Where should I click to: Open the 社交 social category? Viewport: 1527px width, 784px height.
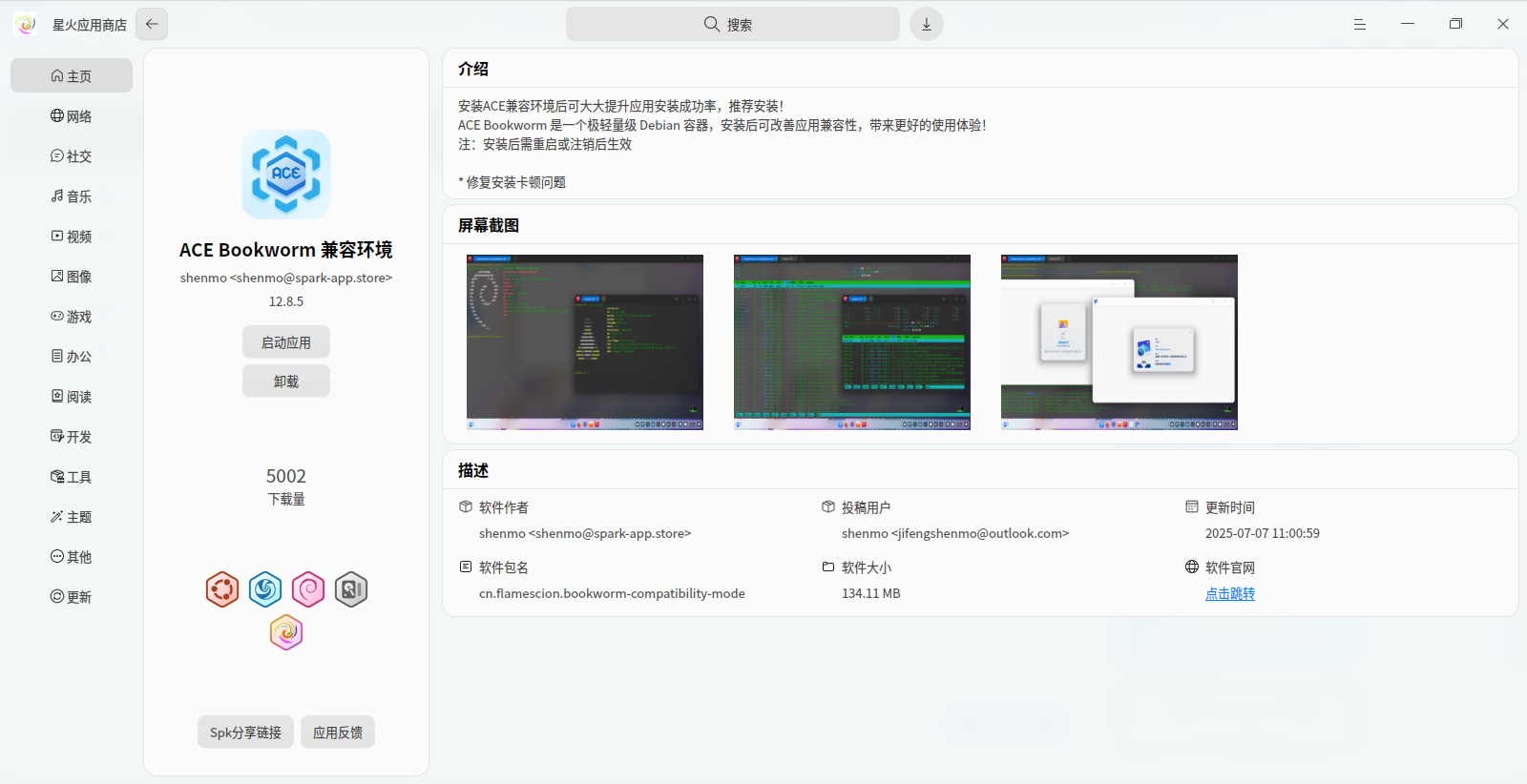point(72,155)
